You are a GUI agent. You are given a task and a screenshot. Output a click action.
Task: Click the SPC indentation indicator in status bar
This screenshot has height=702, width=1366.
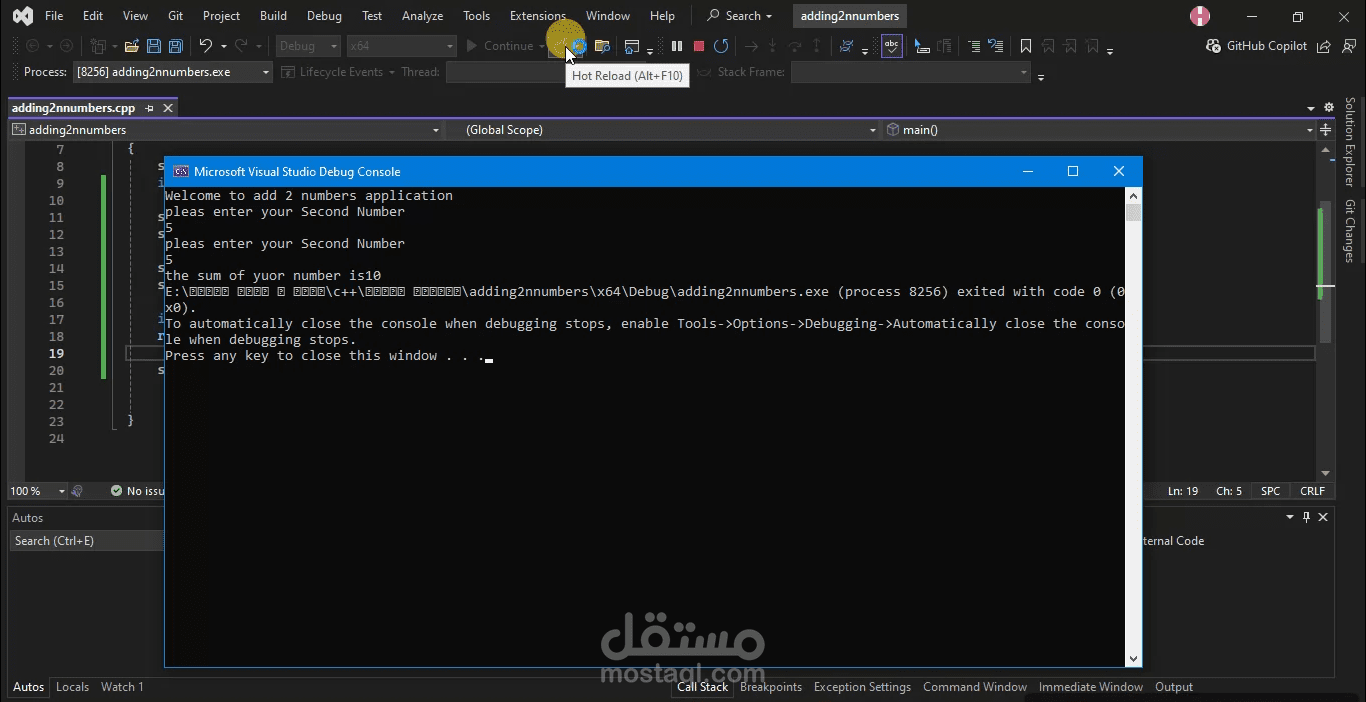(1270, 491)
